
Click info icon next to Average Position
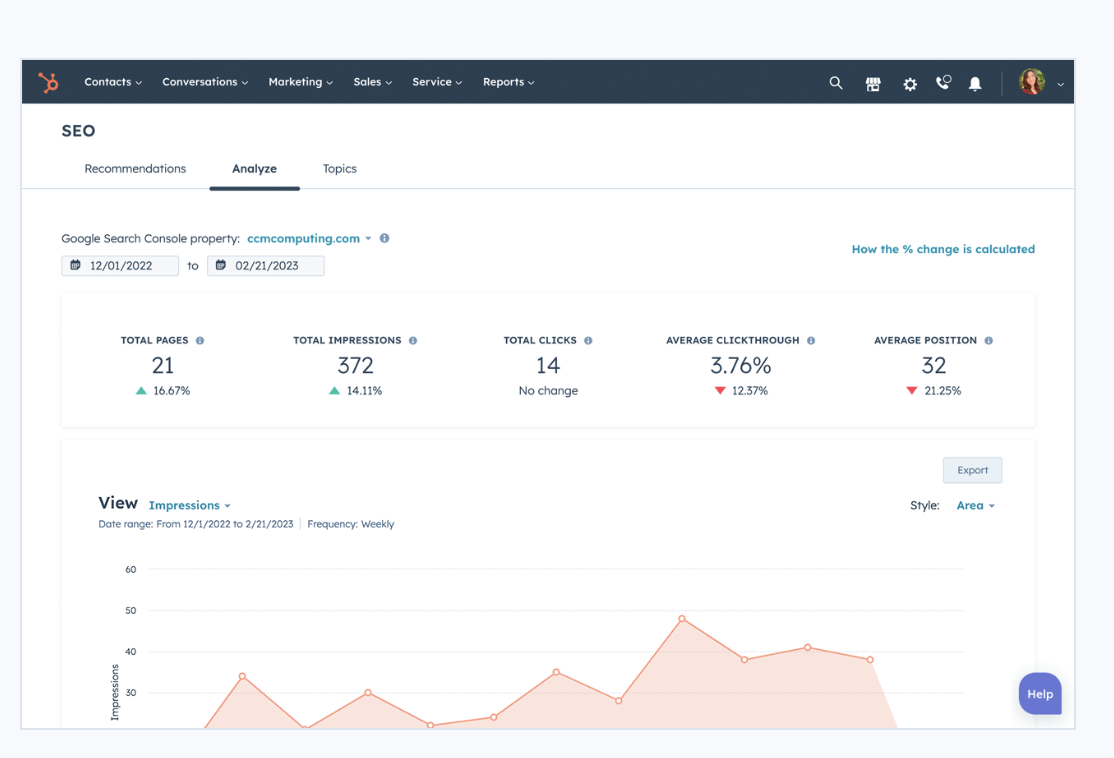pos(988,340)
